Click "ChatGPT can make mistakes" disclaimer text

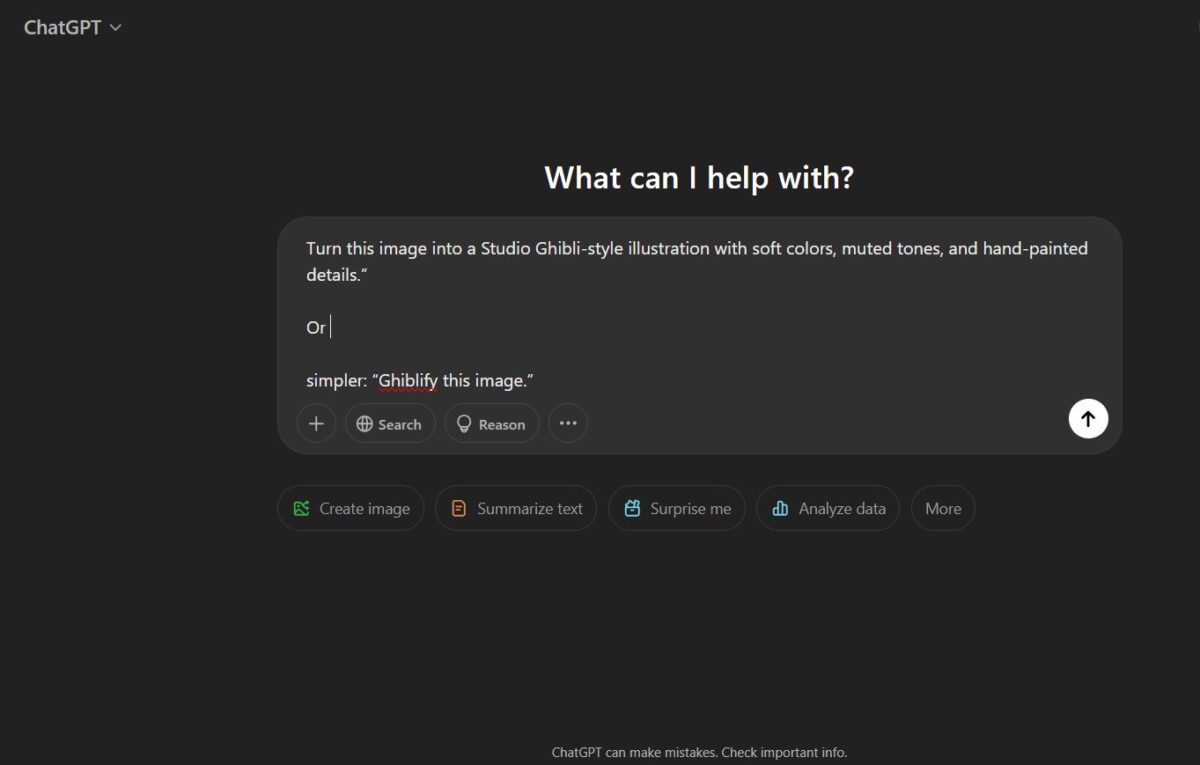point(699,752)
